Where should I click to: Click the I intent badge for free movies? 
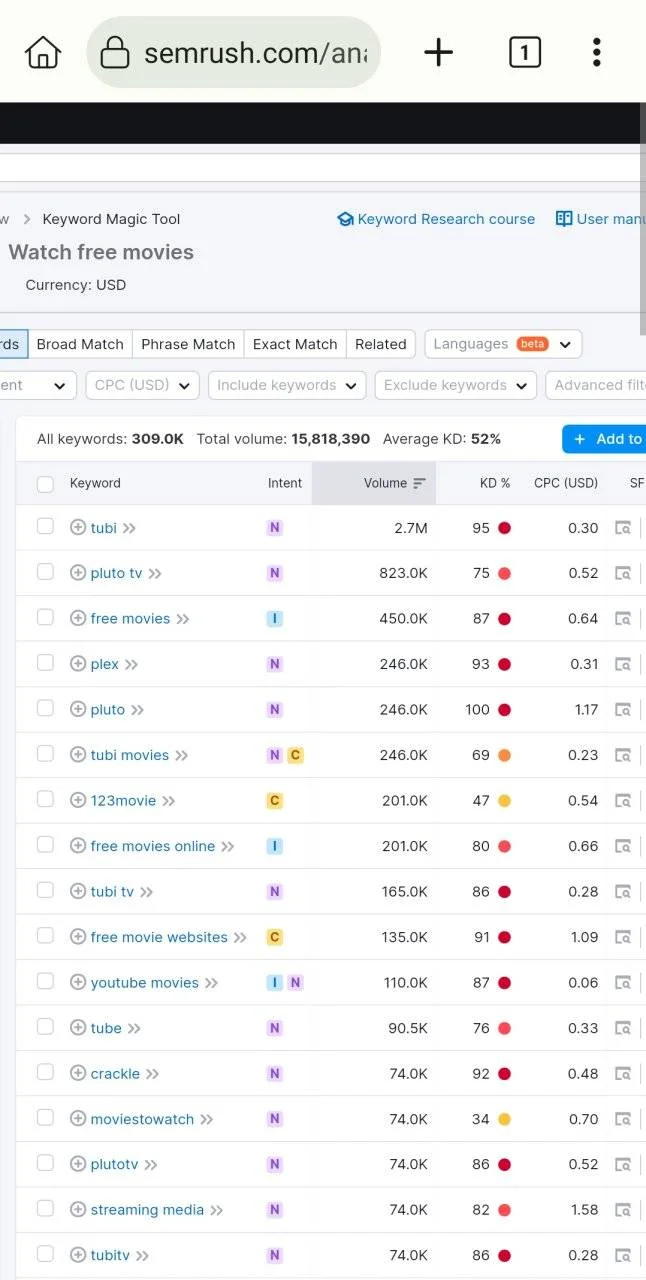(x=275, y=618)
